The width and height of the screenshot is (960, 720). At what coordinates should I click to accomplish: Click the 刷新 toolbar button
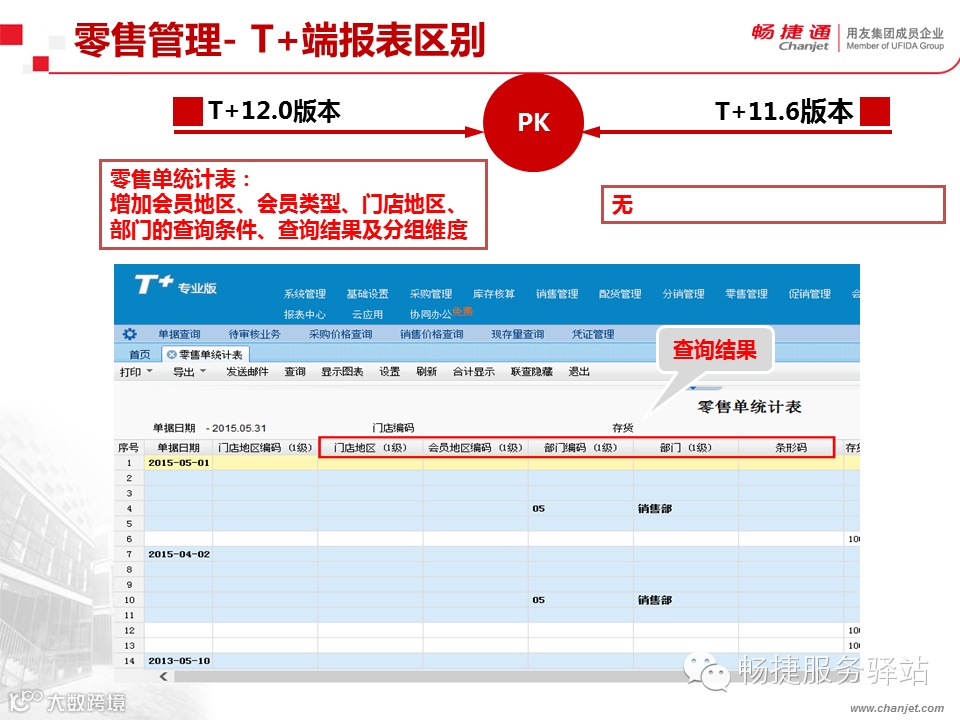point(426,372)
